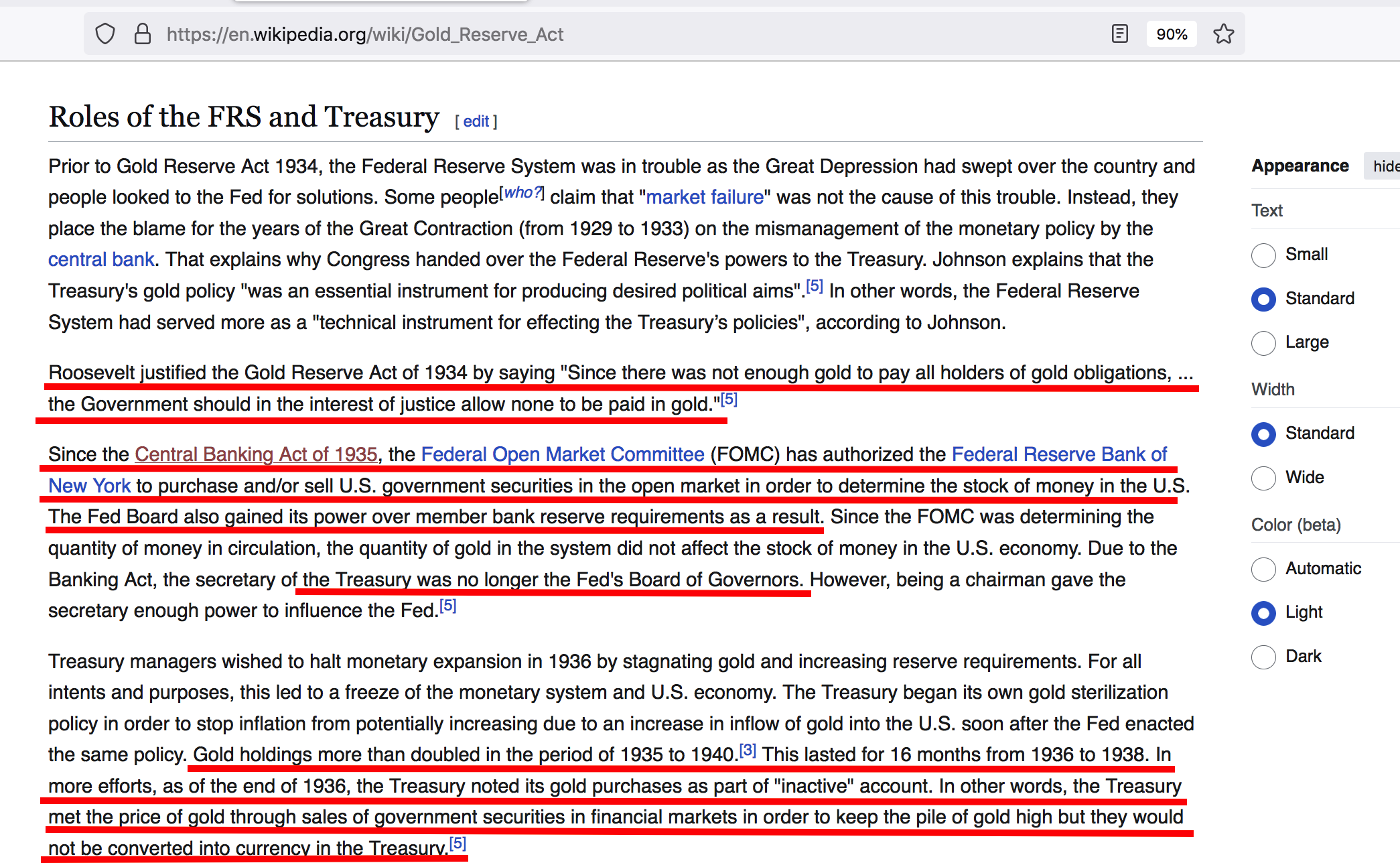
Task: Click citation [3] after 1940
Action: point(748,750)
